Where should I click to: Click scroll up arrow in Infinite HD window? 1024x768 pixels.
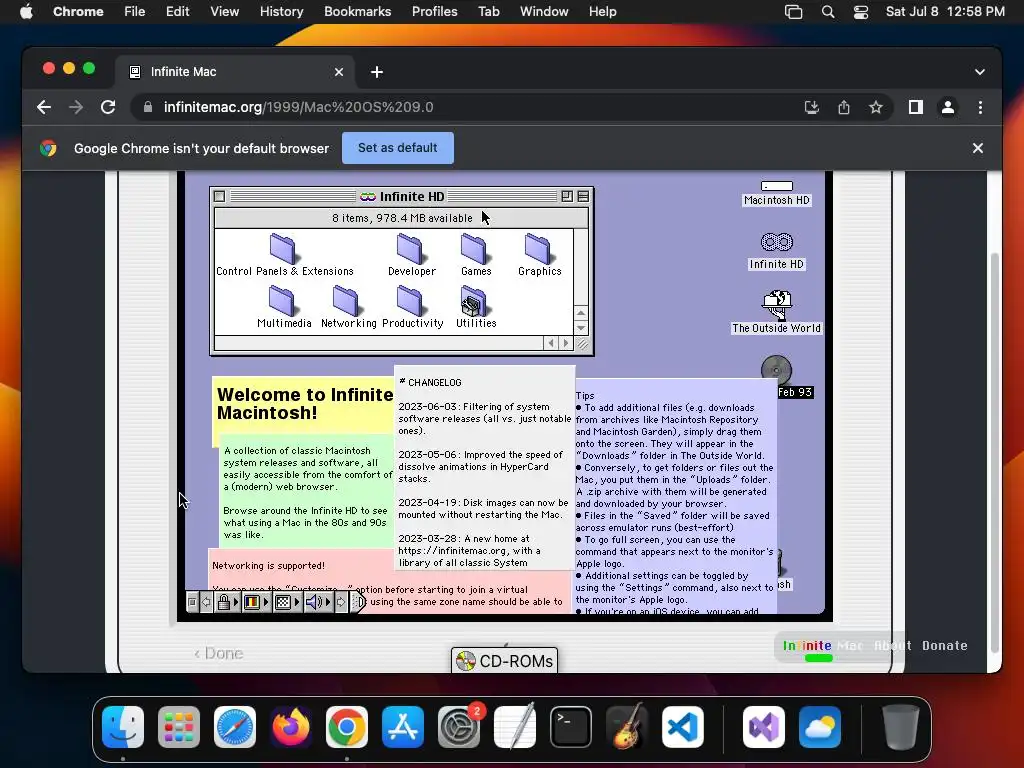click(581, 313)
